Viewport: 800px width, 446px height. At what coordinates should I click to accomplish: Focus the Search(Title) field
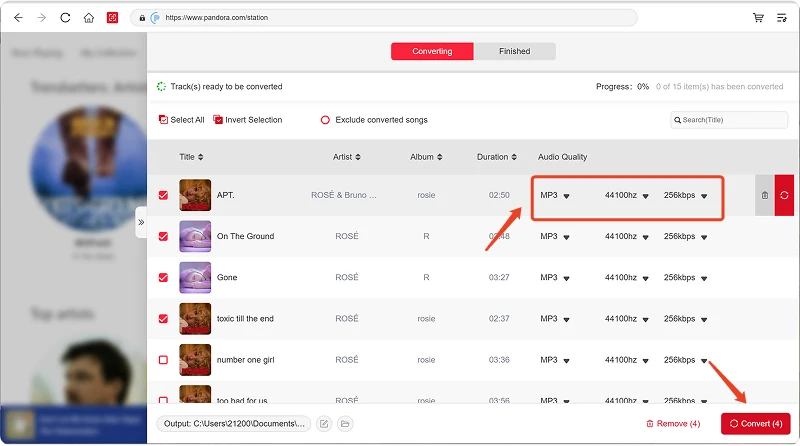tap(729, 120)
